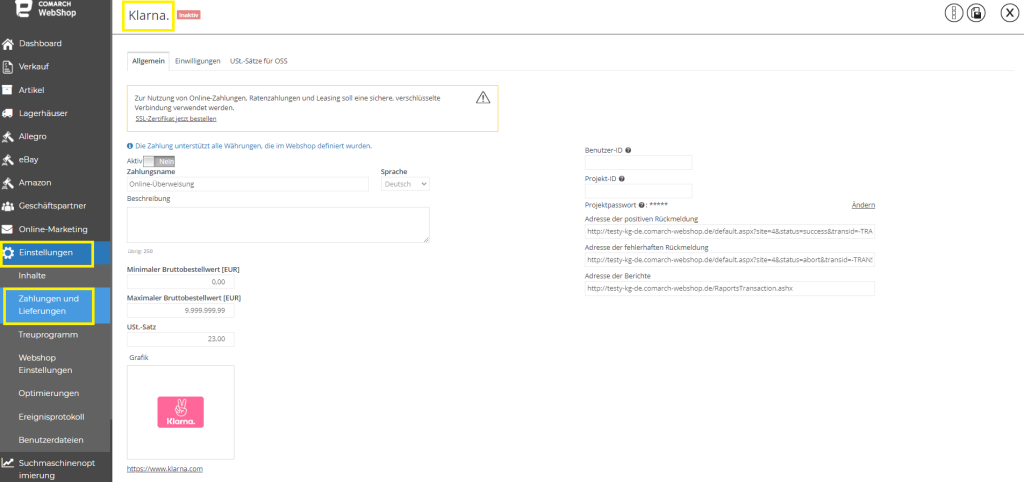
Task: Click the Benutzer-ID help icon
Action: (x=628, y=150)
